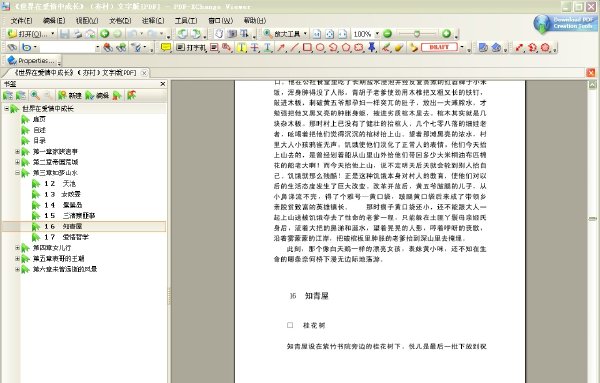This screenshot has height=383, width=600.
Task: Select the pencil drawing tool
Action: [x=386, y=47]
